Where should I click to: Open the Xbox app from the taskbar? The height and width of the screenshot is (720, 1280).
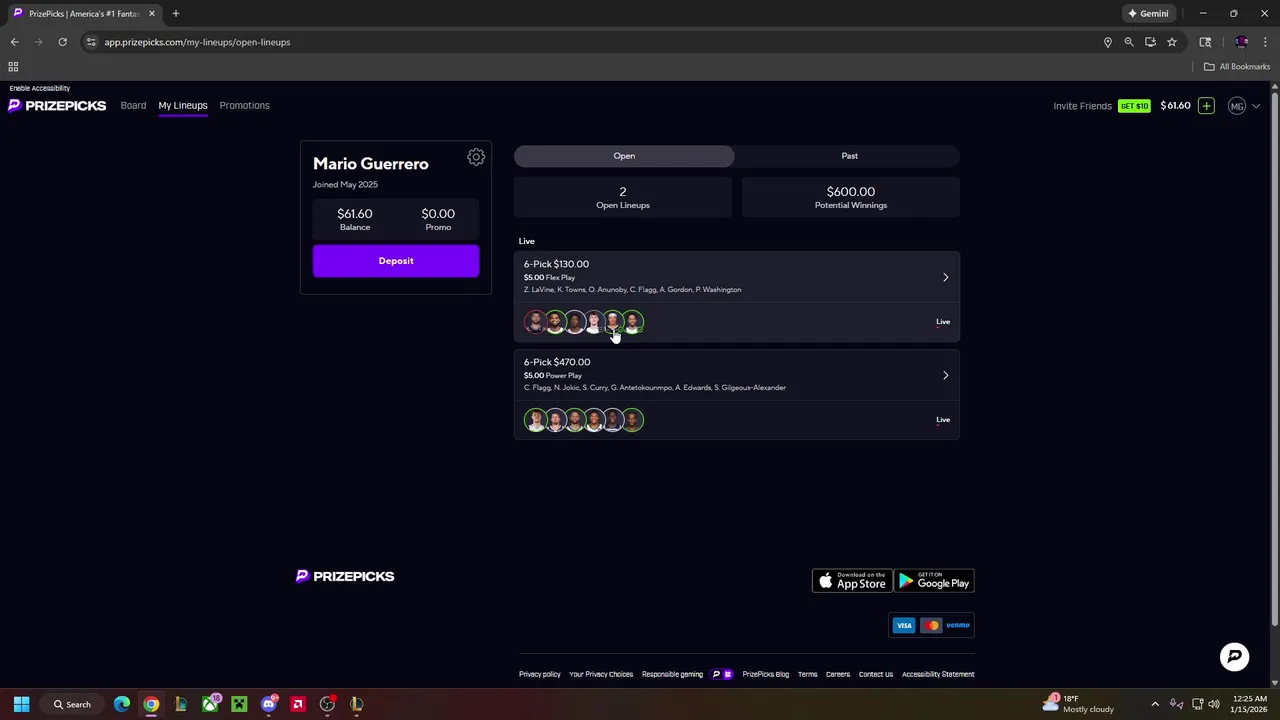coord(210,704)
